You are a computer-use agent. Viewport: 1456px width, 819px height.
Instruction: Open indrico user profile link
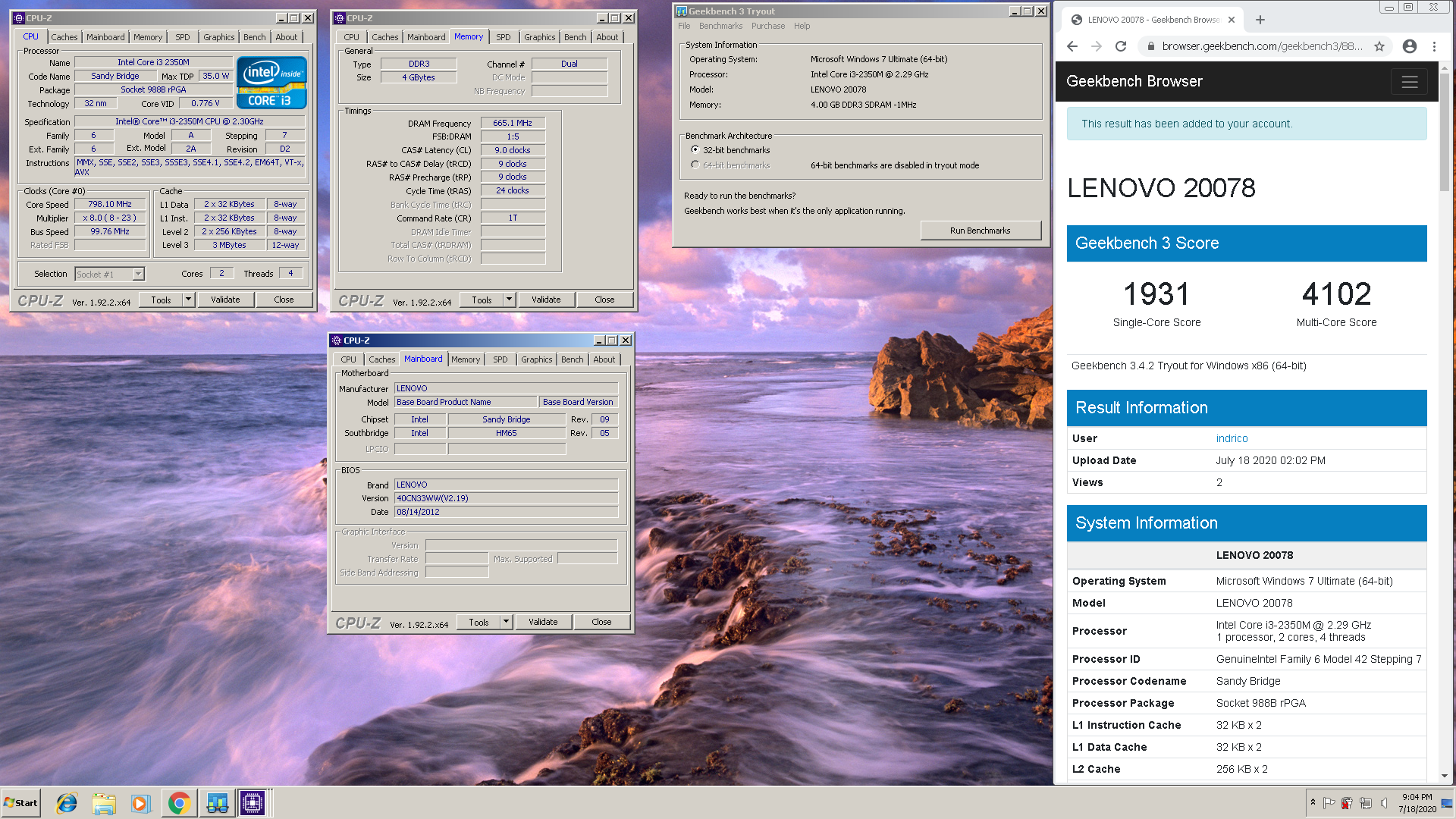(1232, 438)
